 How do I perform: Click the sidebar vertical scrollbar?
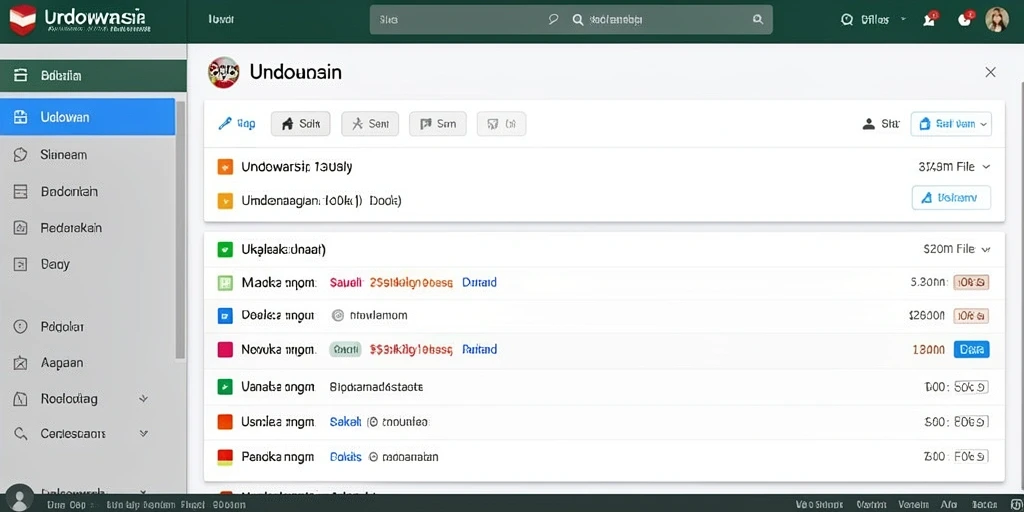coord(181,229)
